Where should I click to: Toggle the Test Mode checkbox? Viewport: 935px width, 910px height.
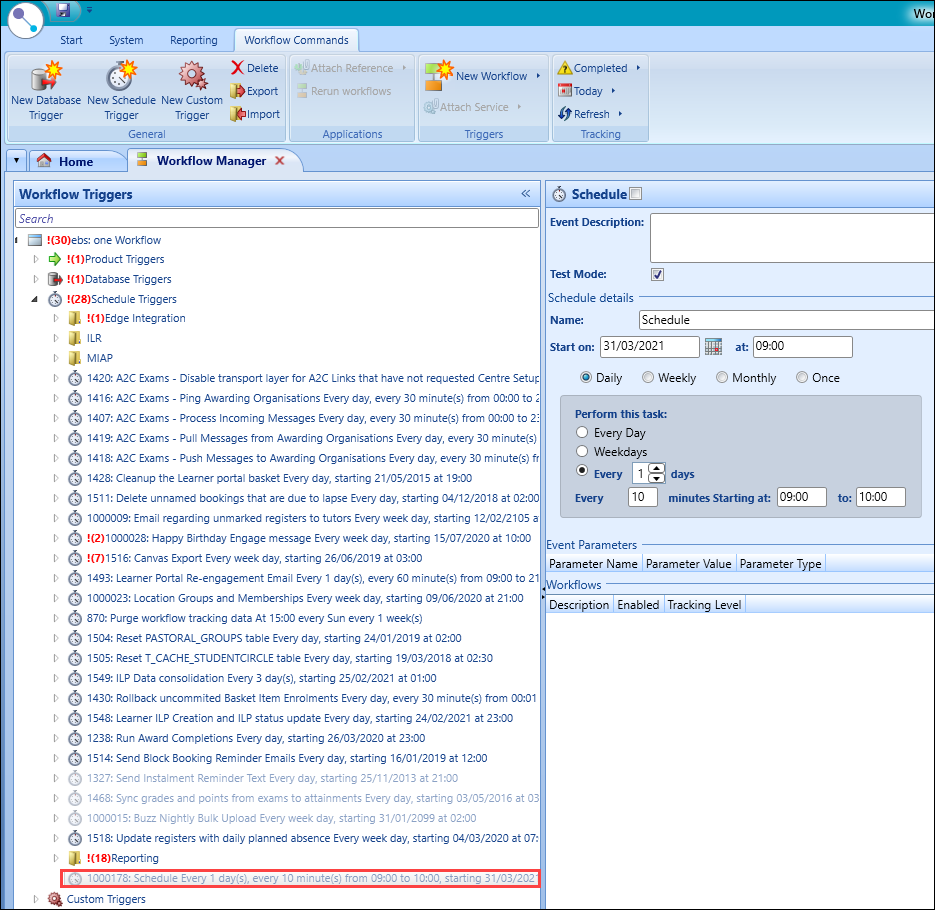point(657,274)
